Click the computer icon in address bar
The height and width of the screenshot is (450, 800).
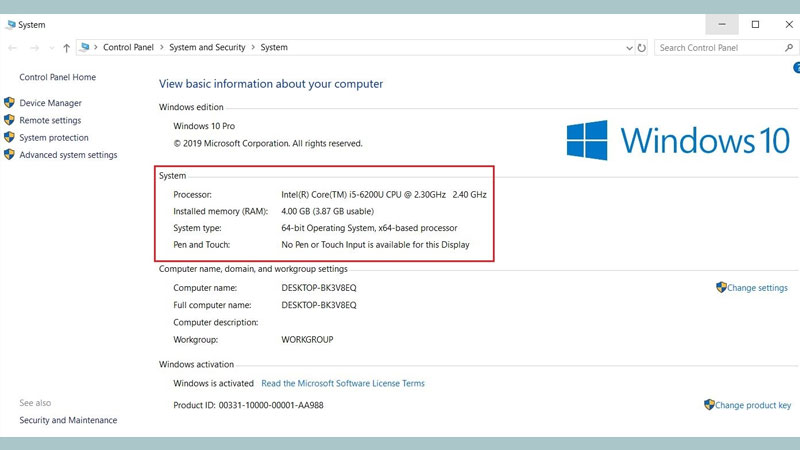click(86, 47)
